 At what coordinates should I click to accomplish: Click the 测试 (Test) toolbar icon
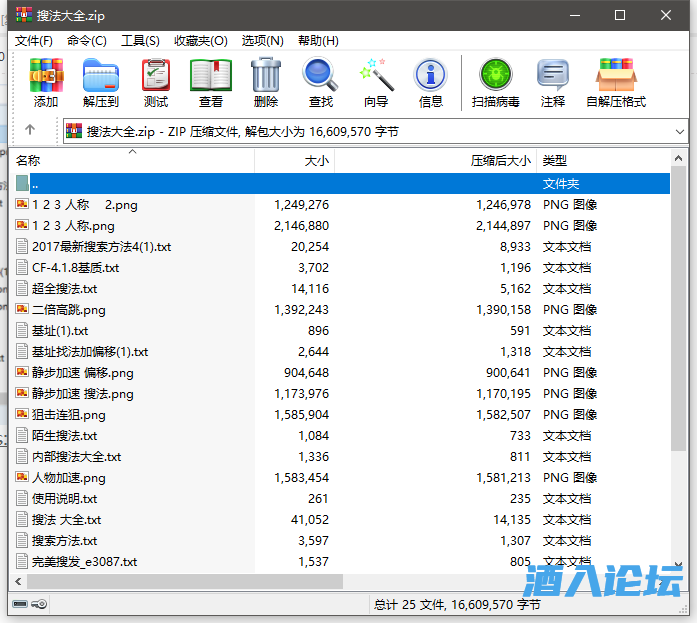click(x=156, y=82)
